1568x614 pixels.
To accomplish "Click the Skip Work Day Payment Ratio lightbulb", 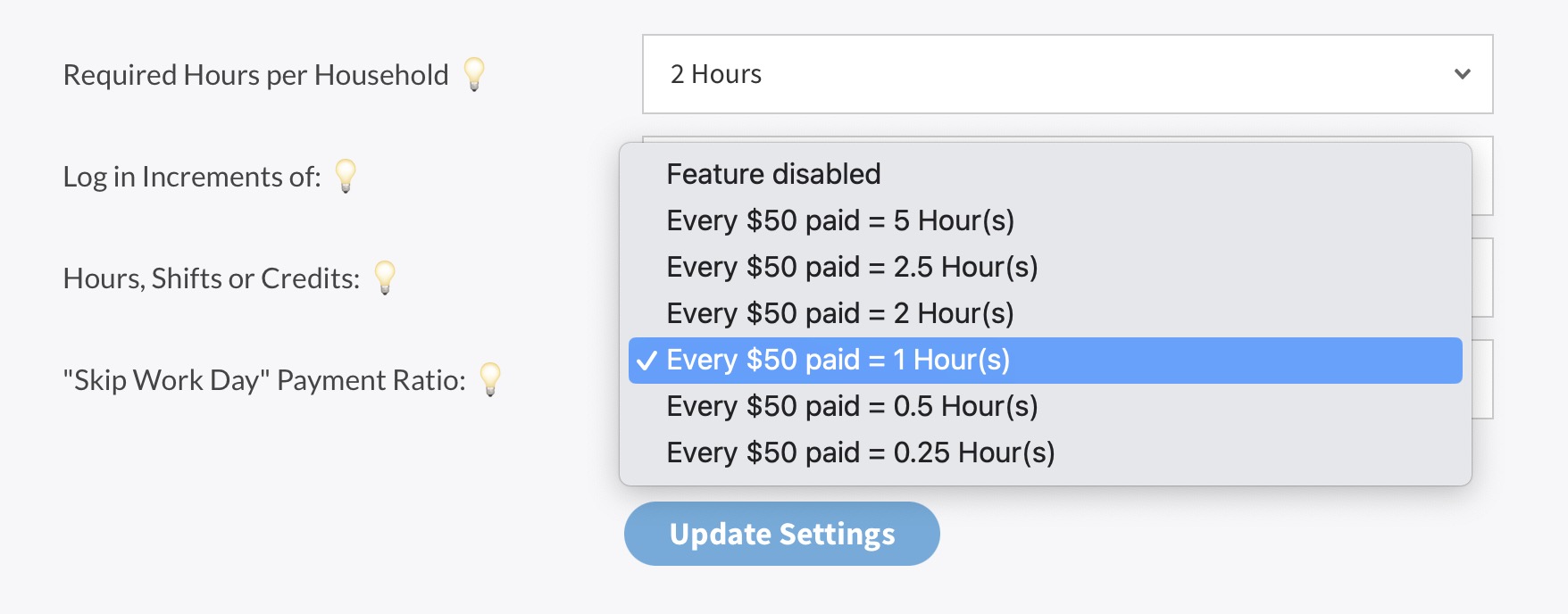I will 490,378.
